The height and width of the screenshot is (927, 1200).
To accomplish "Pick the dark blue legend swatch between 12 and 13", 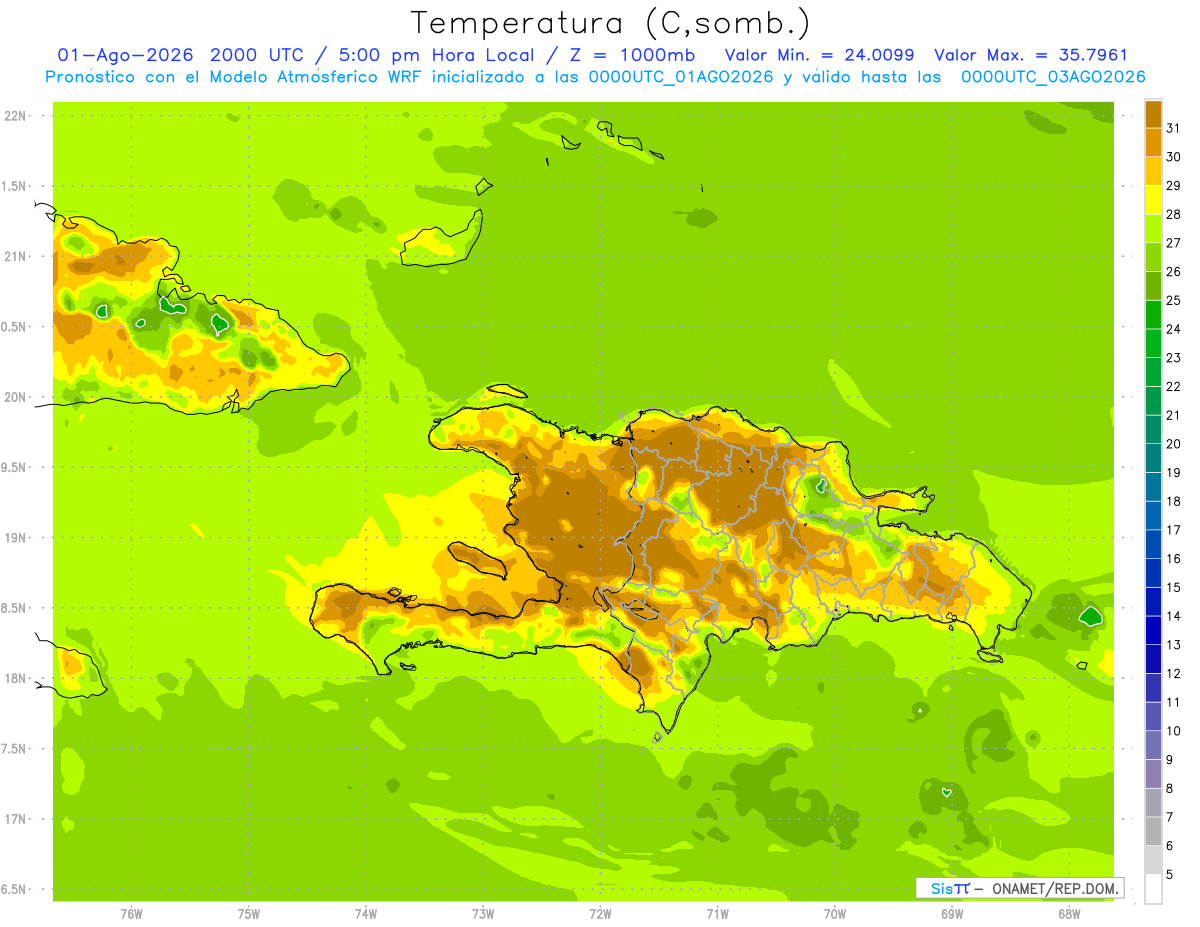I will coord(1153,659).
